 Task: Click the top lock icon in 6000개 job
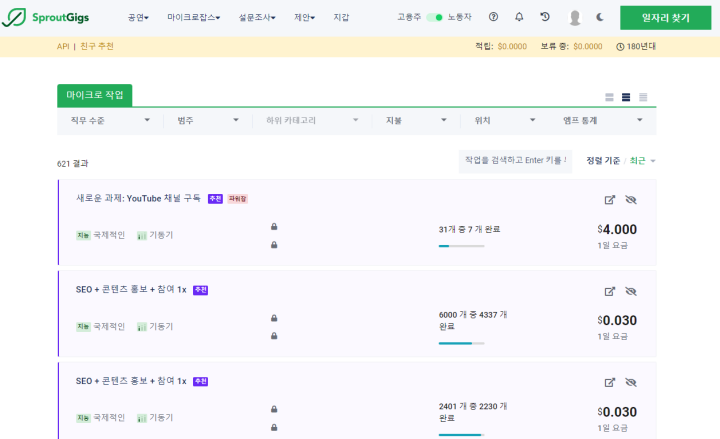(x=274, y=318)
